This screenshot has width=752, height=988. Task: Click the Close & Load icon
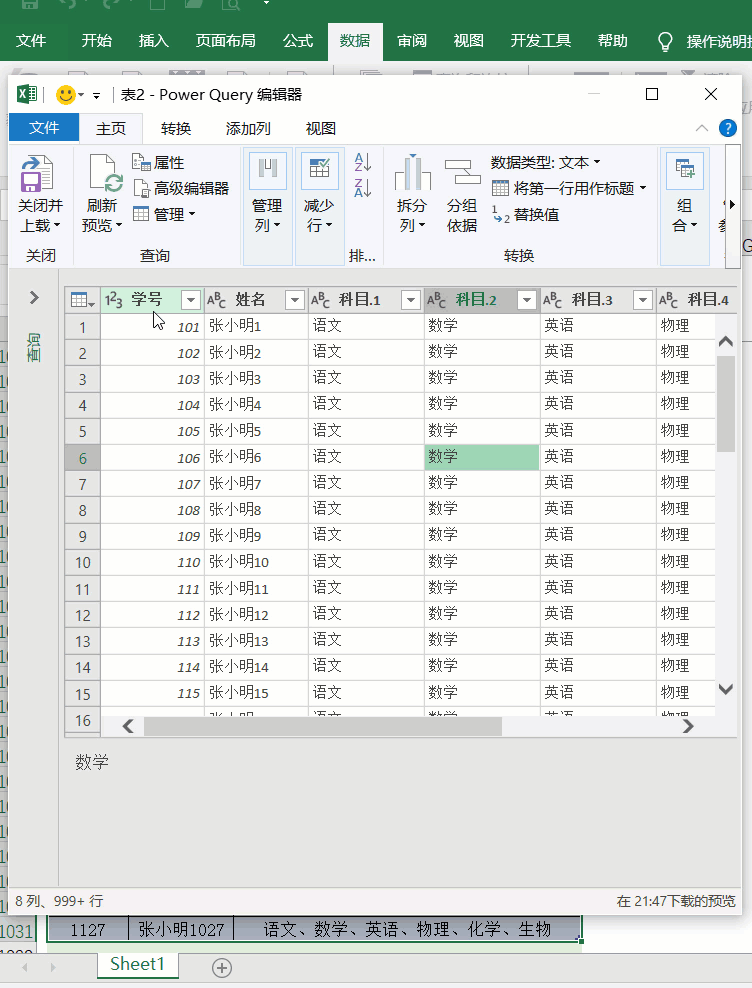point(37,173)
